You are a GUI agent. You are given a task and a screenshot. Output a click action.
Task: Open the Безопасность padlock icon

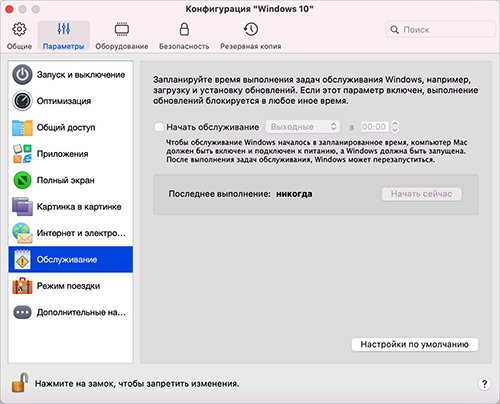[184, 29]
